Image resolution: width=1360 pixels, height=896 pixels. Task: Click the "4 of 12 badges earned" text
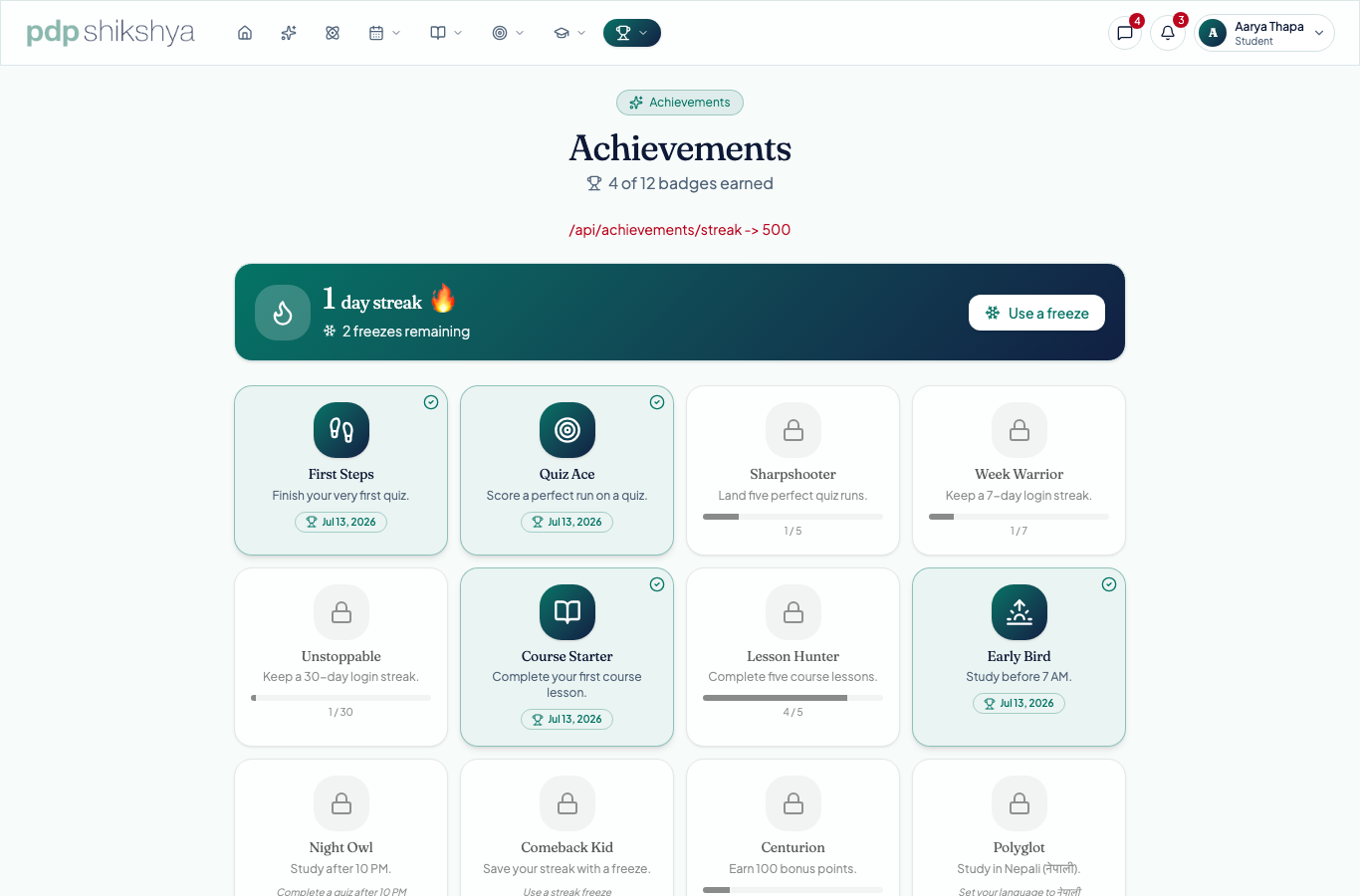[x=691, y=183]
